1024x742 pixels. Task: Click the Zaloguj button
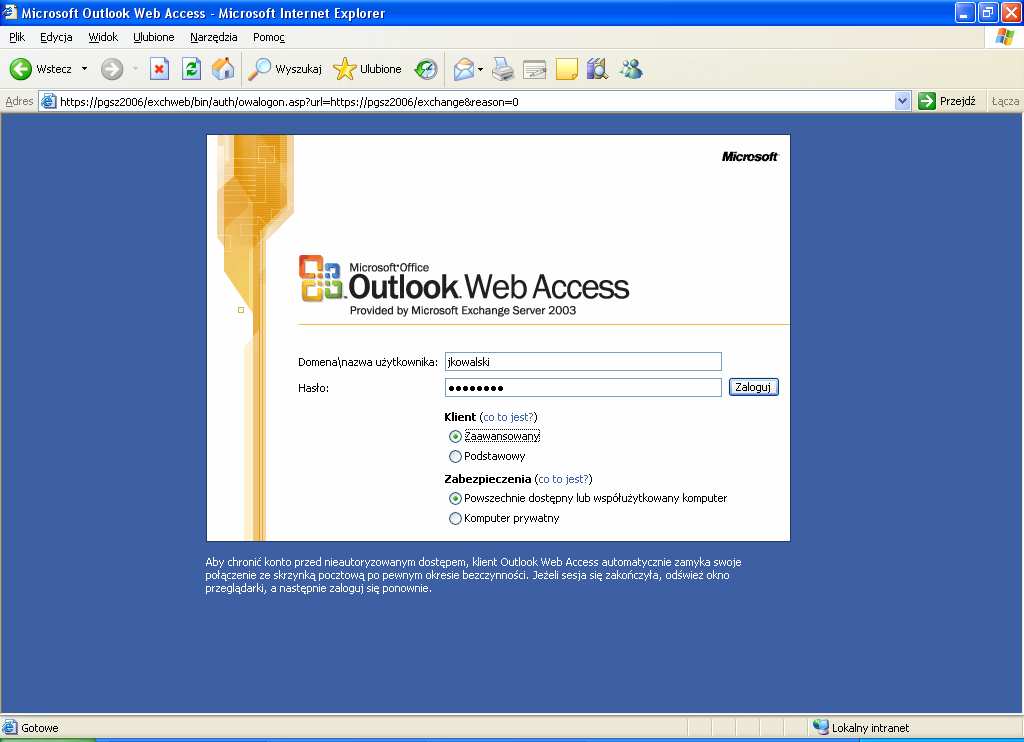753,387
